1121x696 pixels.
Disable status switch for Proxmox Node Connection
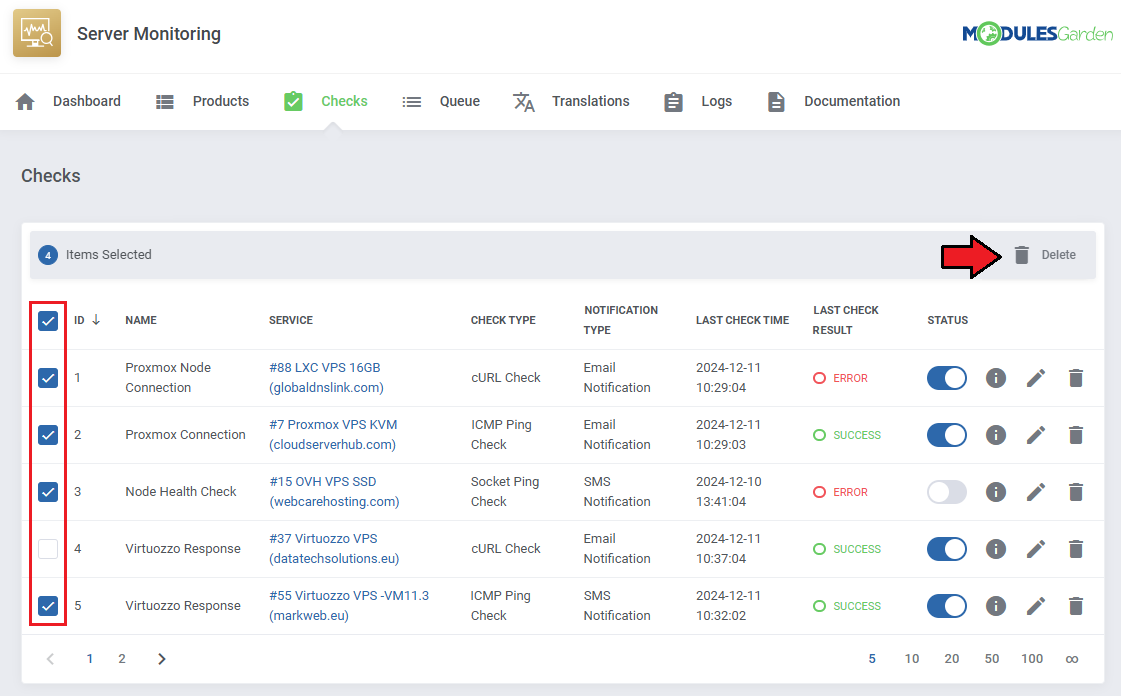[x=947, y=378]
